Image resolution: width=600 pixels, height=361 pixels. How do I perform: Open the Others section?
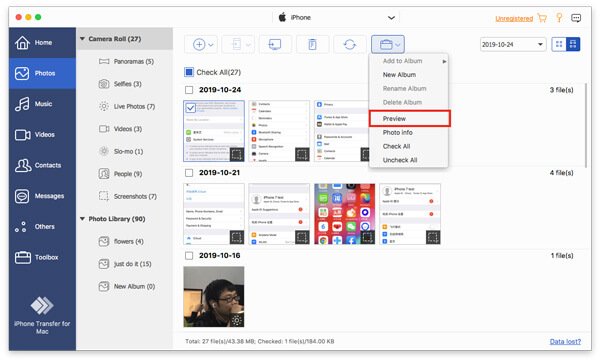pos(42,226)
